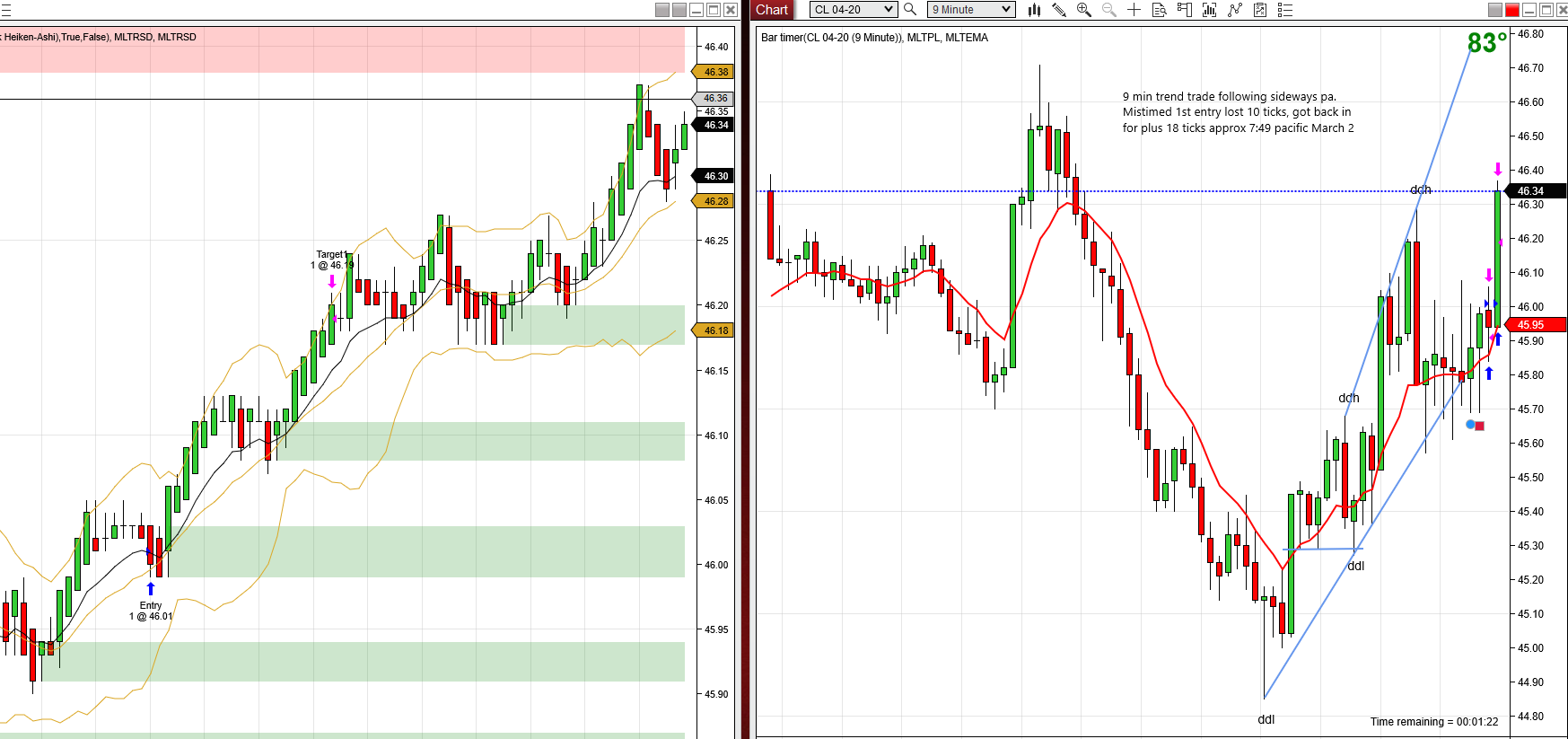The height and width of the screenshot is (739, 1568).
Task: Select the Chart tab
Action: (772, 10)
